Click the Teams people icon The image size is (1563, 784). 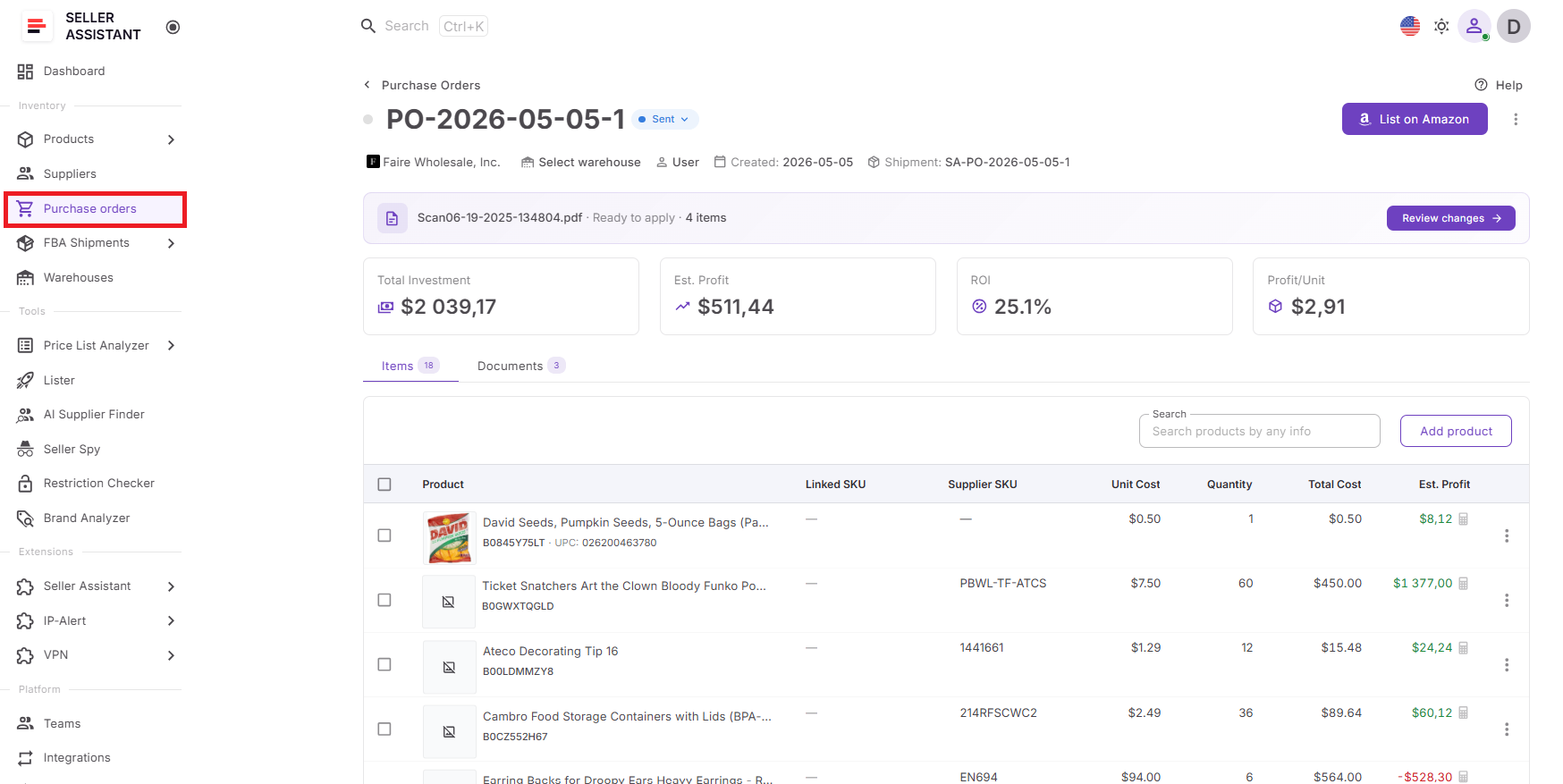click(25, 723)
